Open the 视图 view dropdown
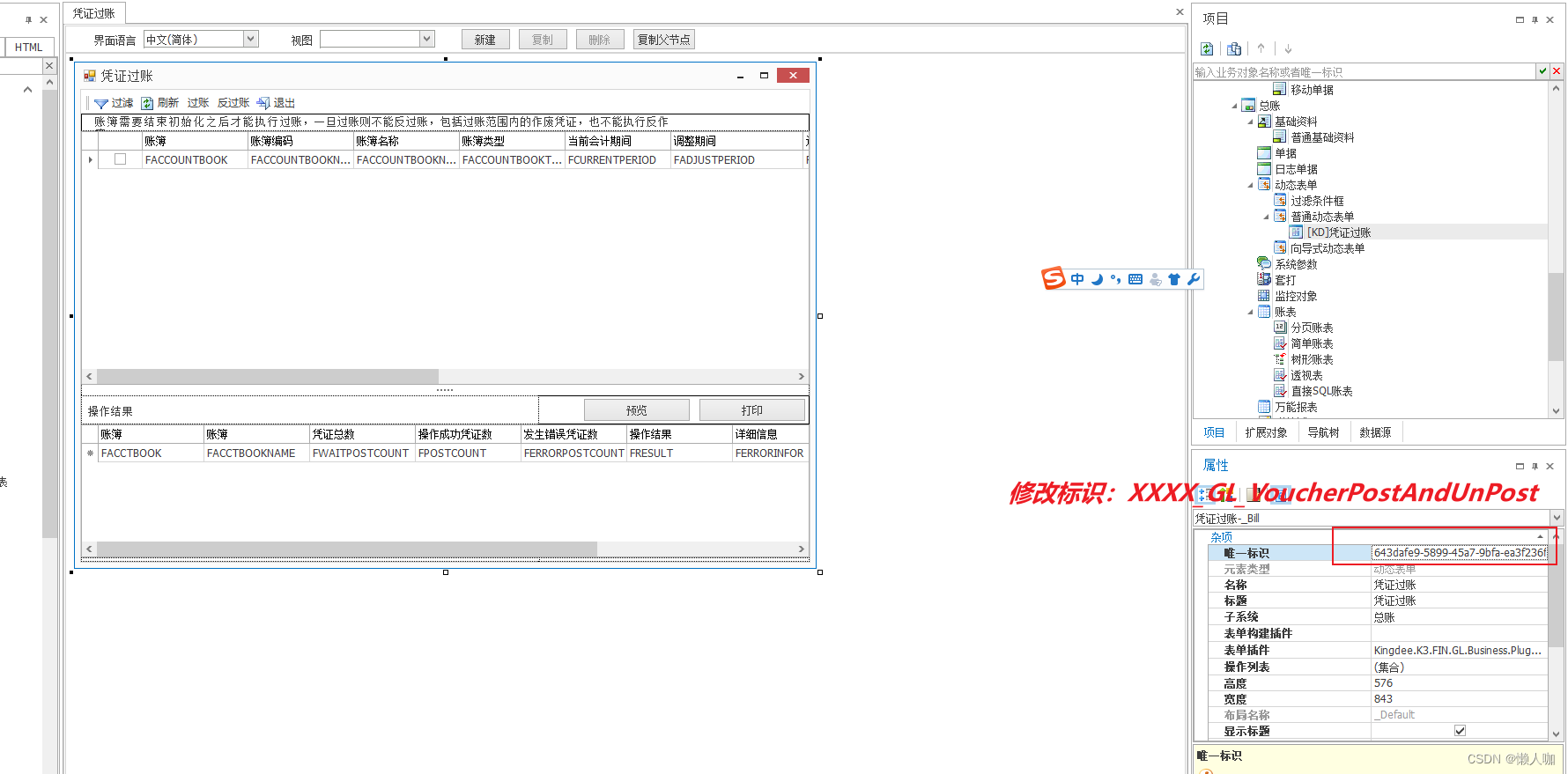This screenshot has height=774, width=1568. (427, 39)
